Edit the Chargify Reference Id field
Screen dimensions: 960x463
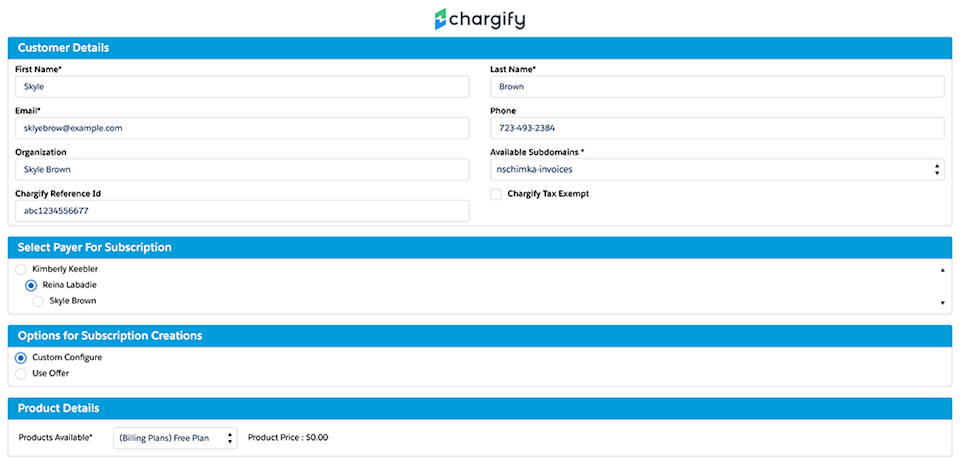(x=242, y=211)
